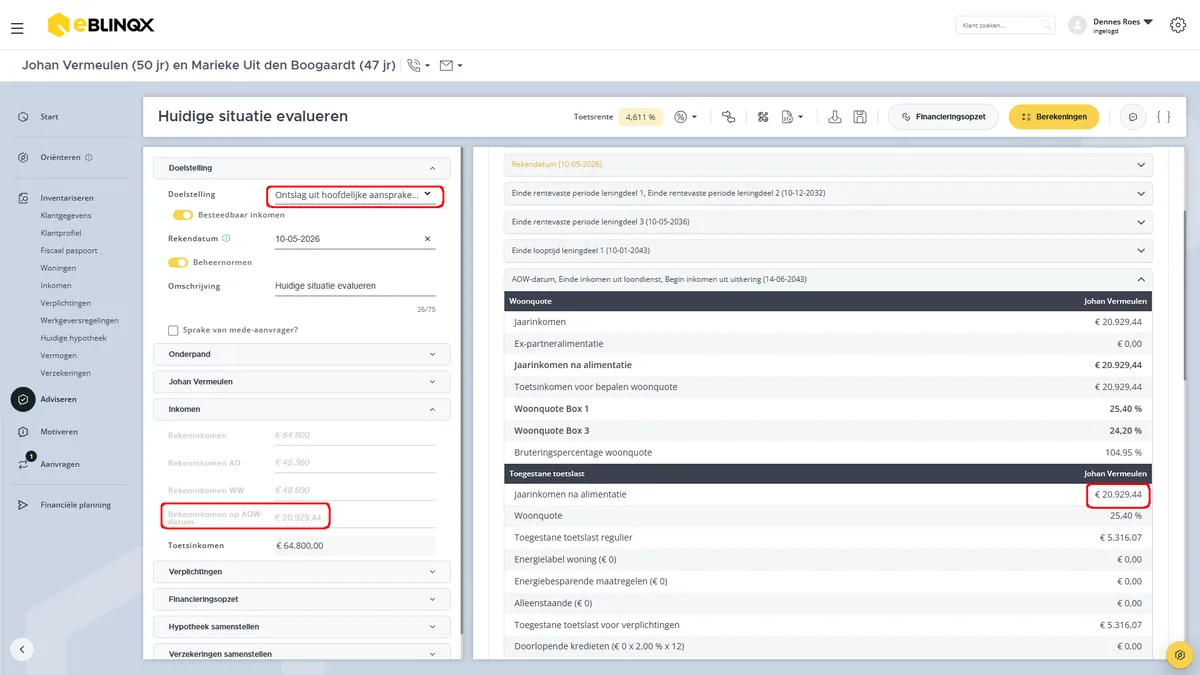Image resolution: width=1200 pixels, height=675 pixels.
Task: Go to Klantgegevens in sidebar
Action: click(66, 215)
